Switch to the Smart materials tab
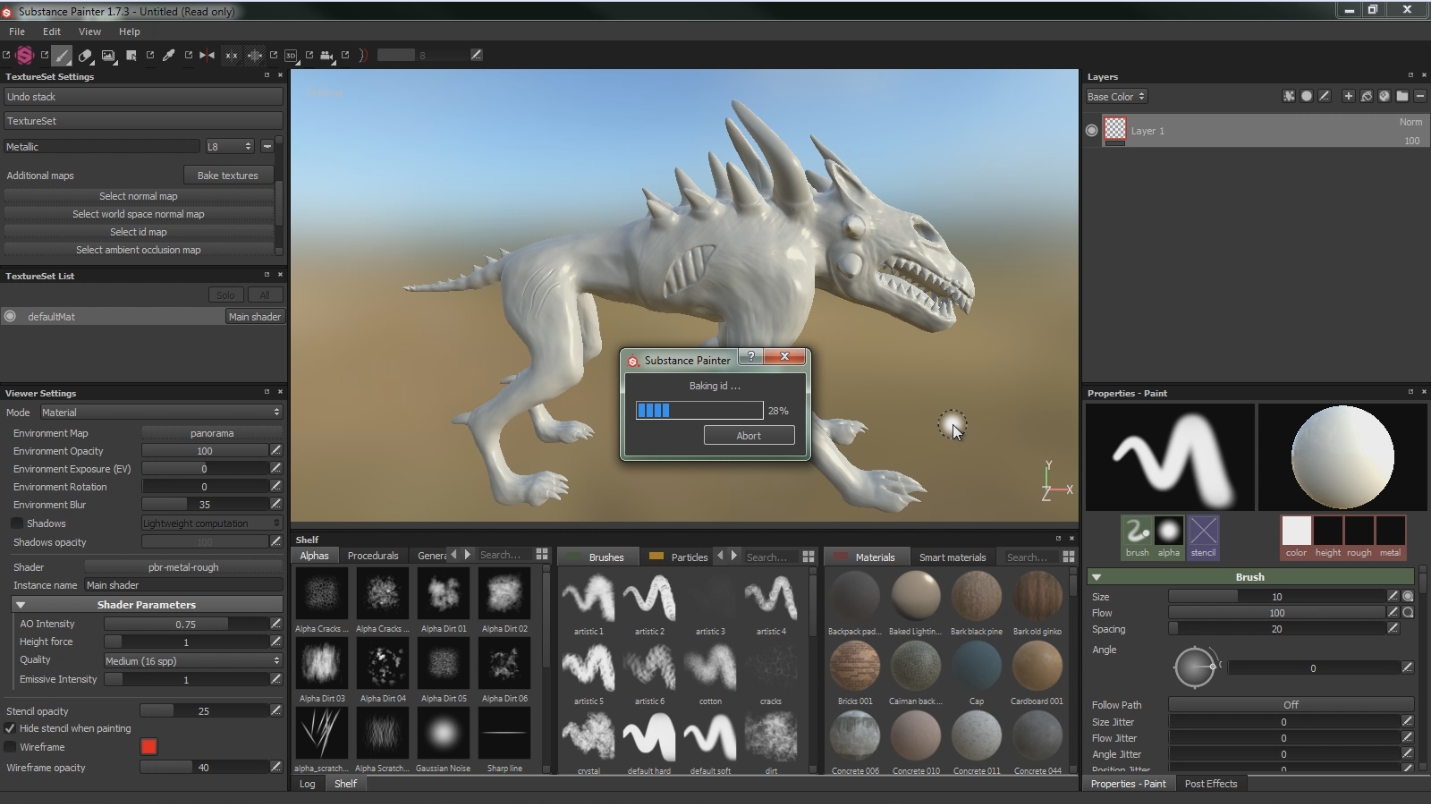The width and height of the screenshot is (1431, 804). pyautogui.click(x=952, y=557)
